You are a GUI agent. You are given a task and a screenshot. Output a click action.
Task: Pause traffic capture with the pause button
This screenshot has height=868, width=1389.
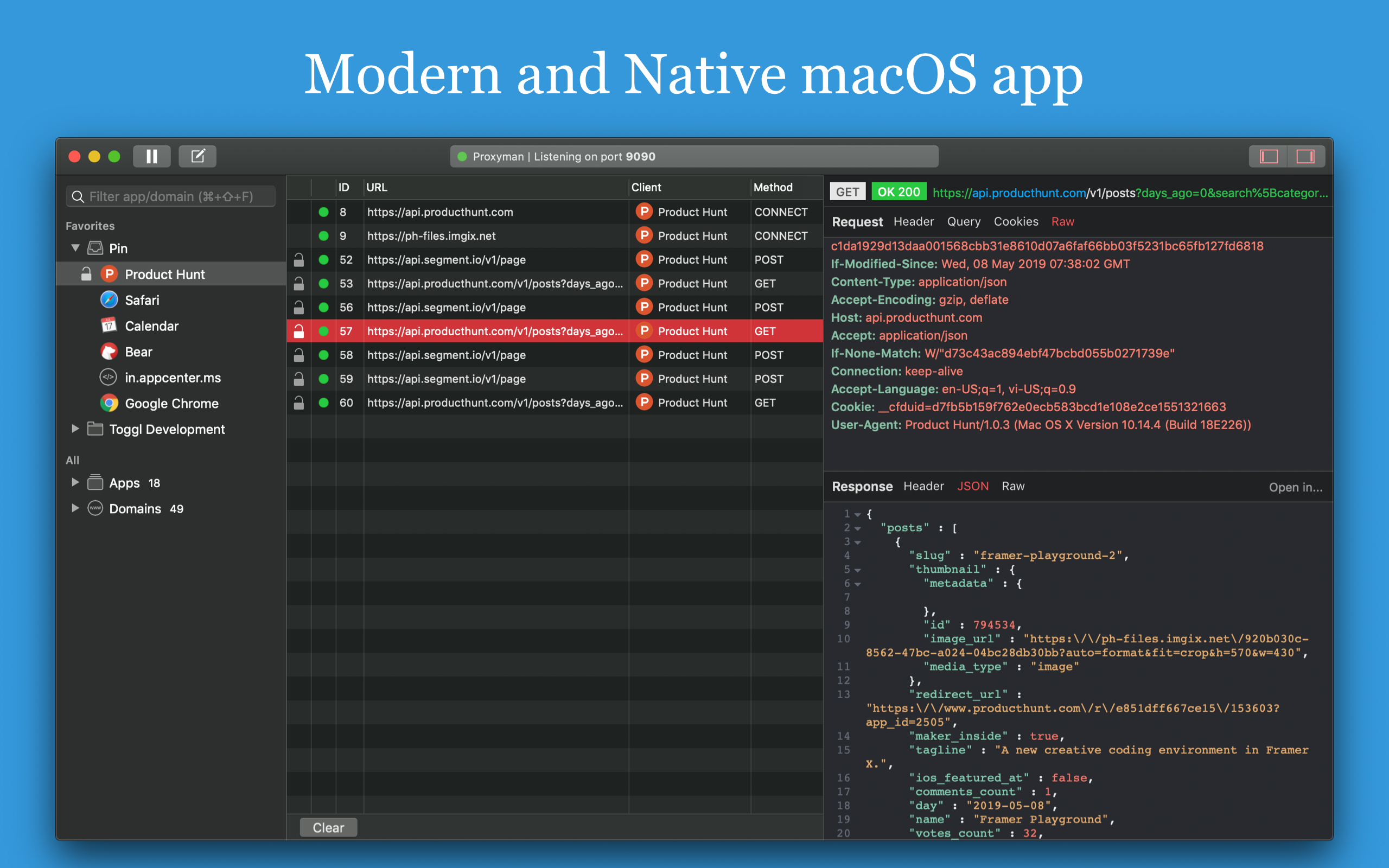151,156
